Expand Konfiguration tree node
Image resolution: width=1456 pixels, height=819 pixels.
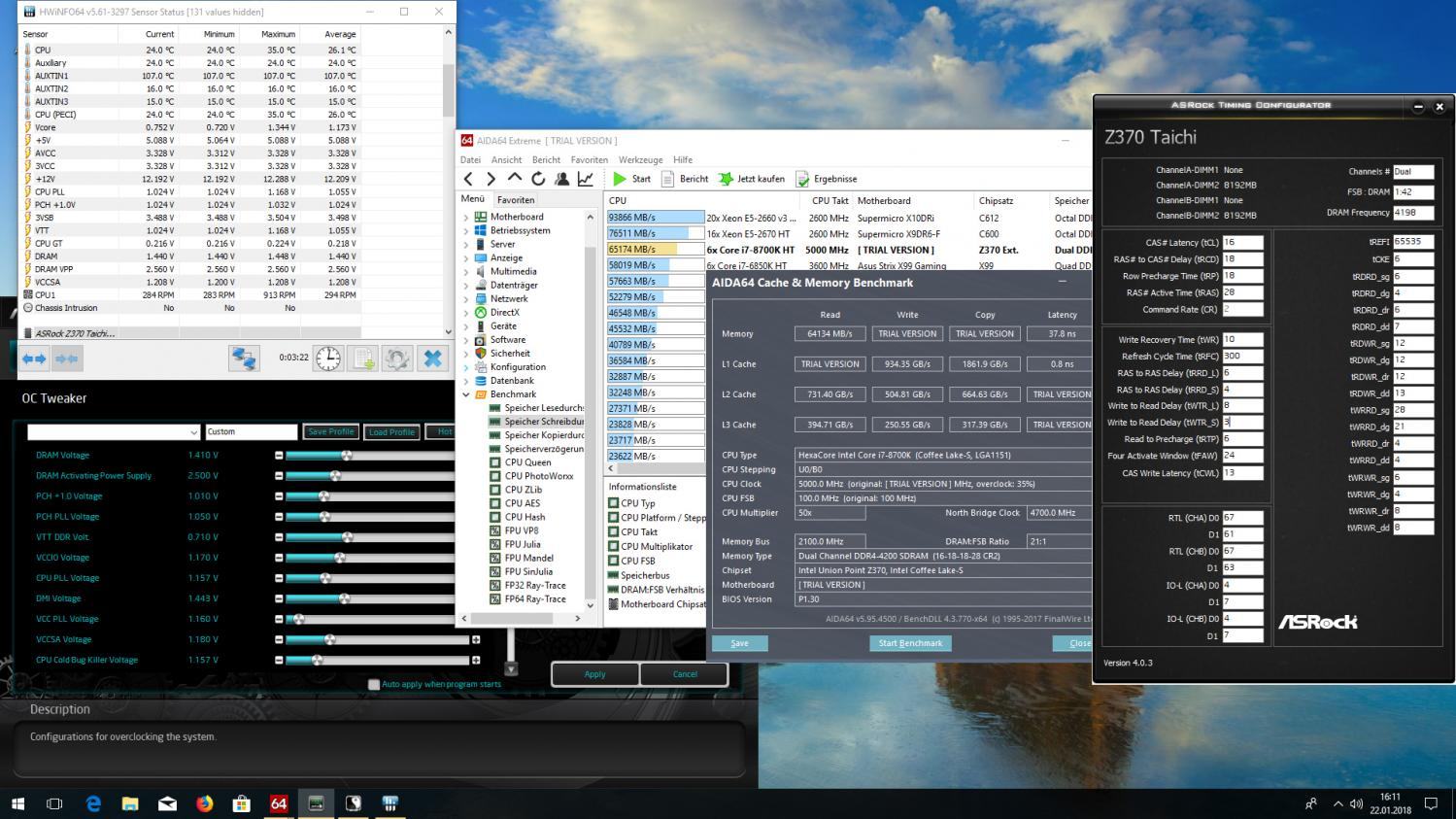click(x=466, y=367)
